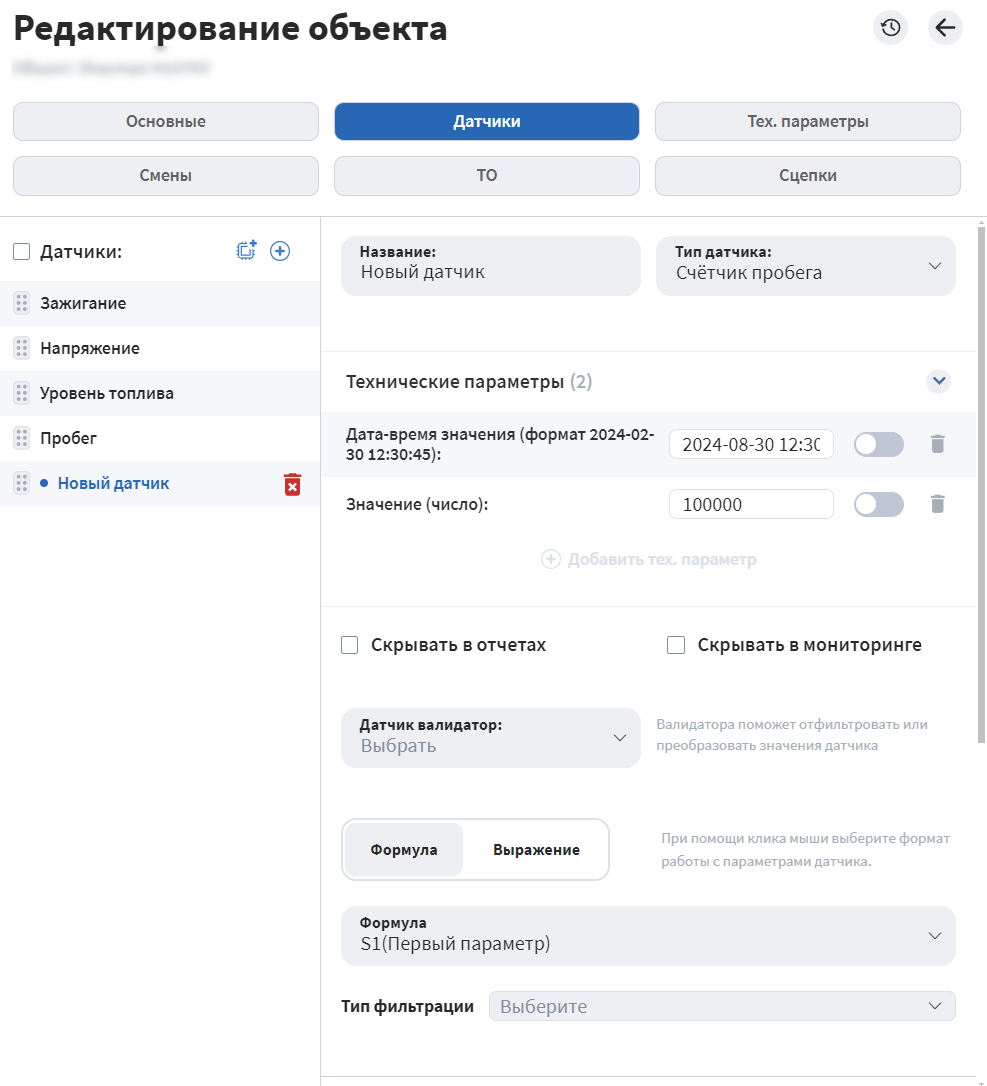987x1086 pixels.
Task: Open the Тип датчика dropdown
Action: tap(806, 266)
